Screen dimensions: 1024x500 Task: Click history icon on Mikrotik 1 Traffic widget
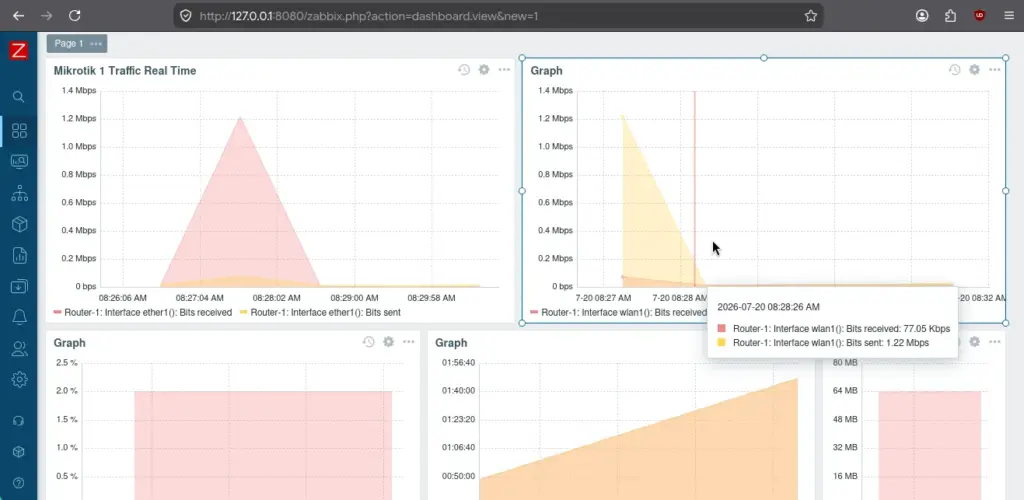464,69
